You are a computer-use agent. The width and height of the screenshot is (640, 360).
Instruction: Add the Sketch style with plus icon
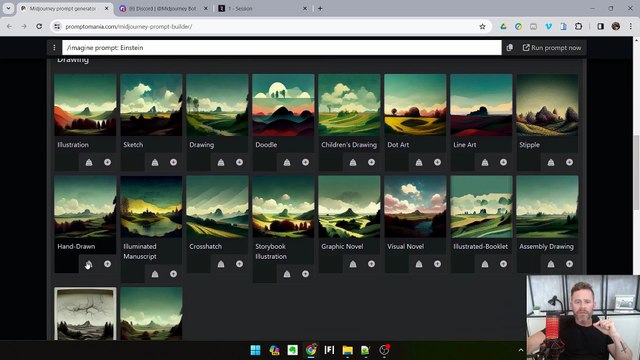(173, 162)
